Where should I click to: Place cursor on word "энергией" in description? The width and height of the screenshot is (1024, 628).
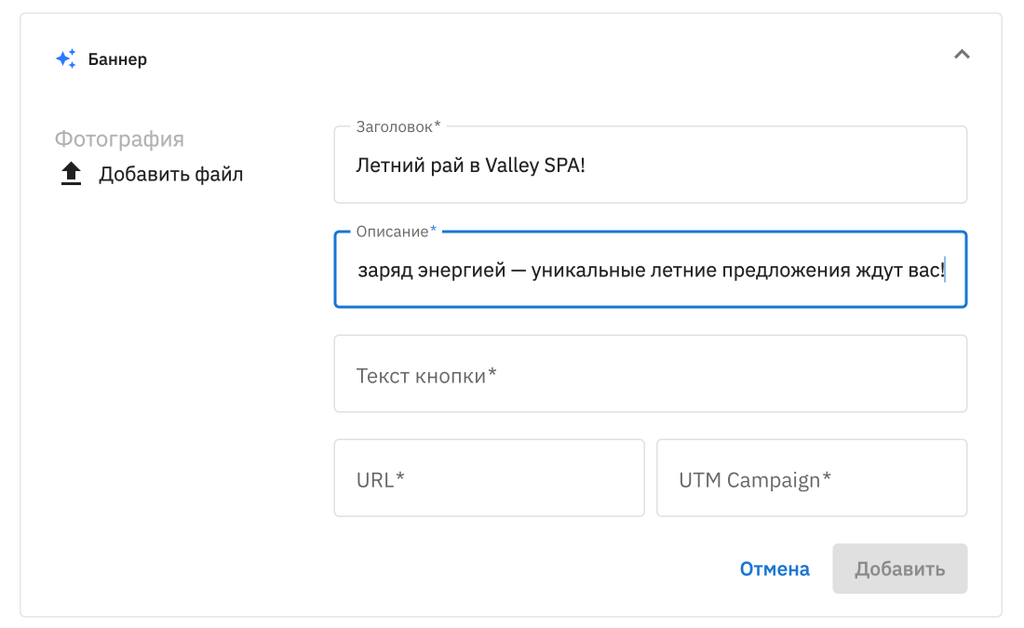[460, 270]
